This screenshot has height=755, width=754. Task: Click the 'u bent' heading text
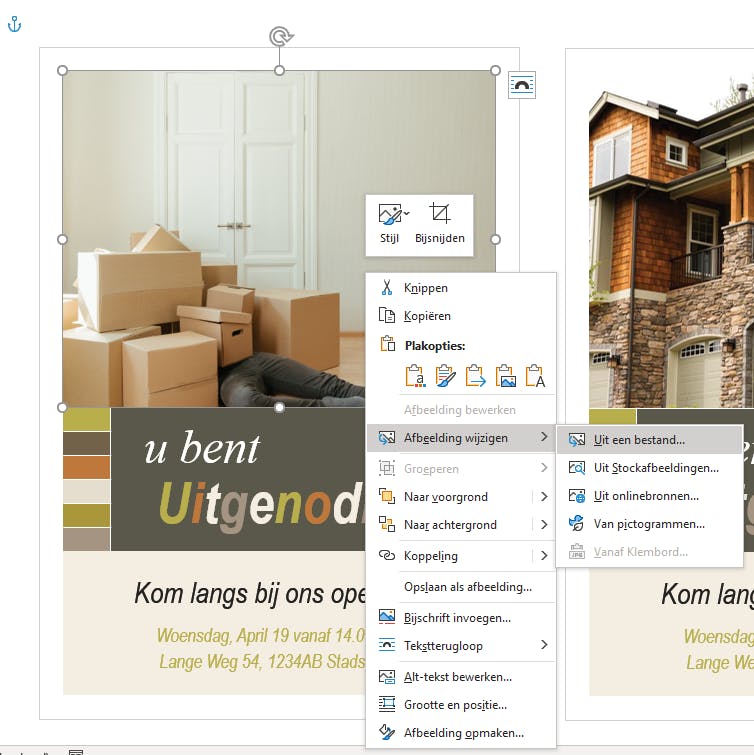202,449
